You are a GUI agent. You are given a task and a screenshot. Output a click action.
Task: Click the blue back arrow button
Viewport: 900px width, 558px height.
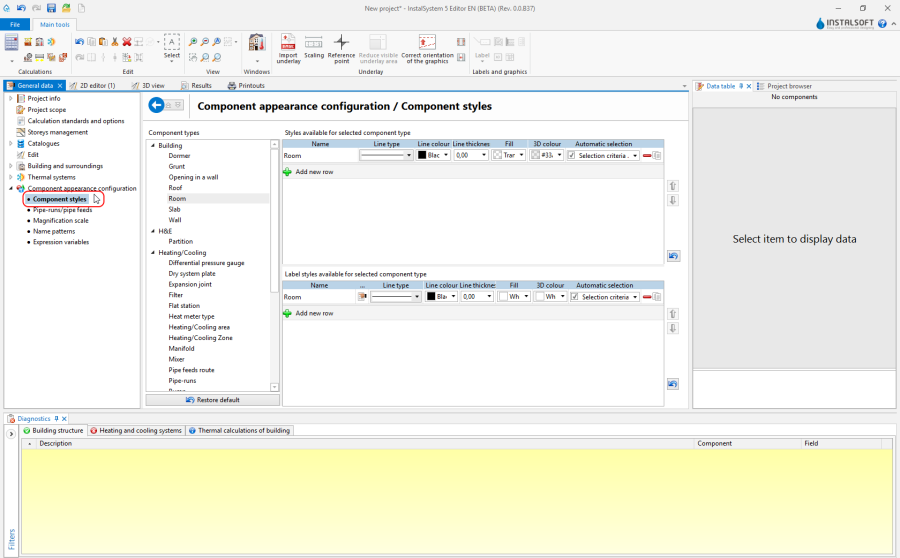tap(156, 105)
